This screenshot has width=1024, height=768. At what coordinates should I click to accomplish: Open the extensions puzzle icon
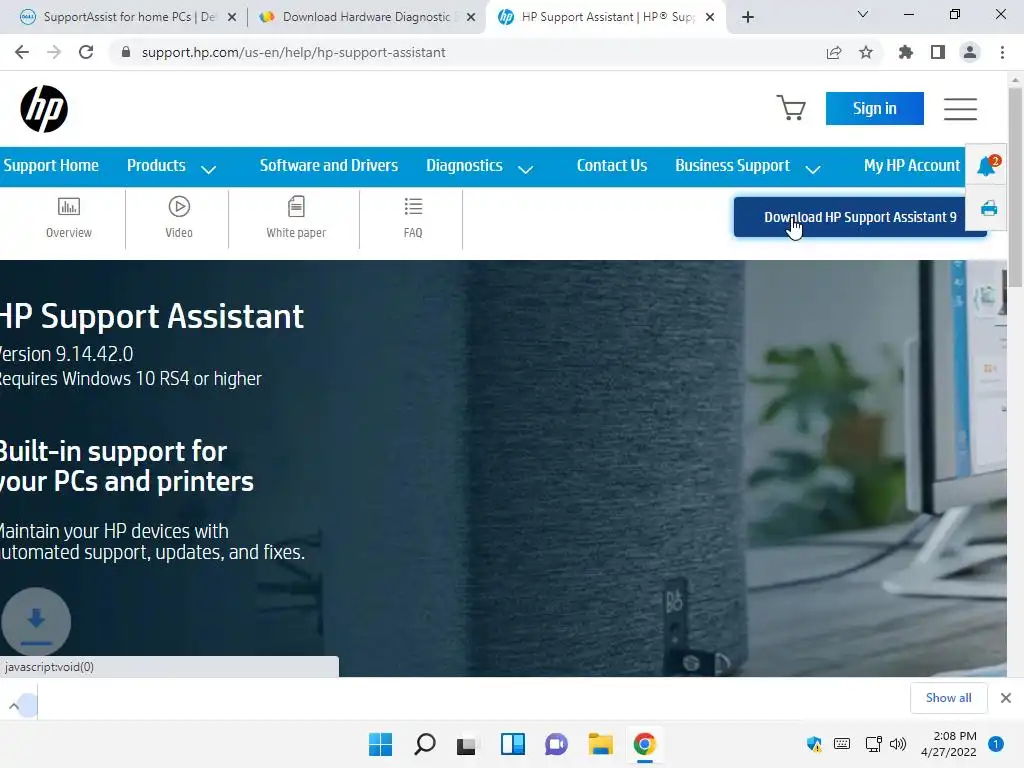coord(905,52)
